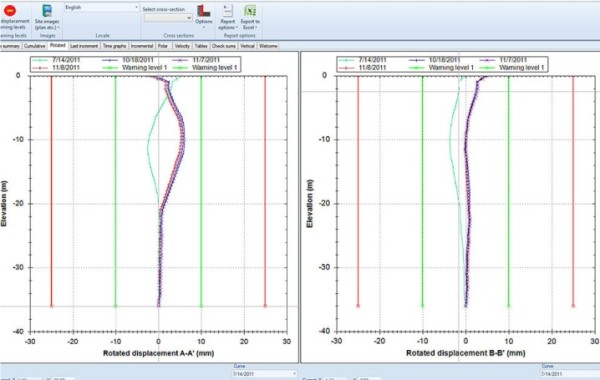Image resolution: width=600 pixels, height=380 pixels.
Task: Open the Check sums tab
Action: tap(224, 46)
